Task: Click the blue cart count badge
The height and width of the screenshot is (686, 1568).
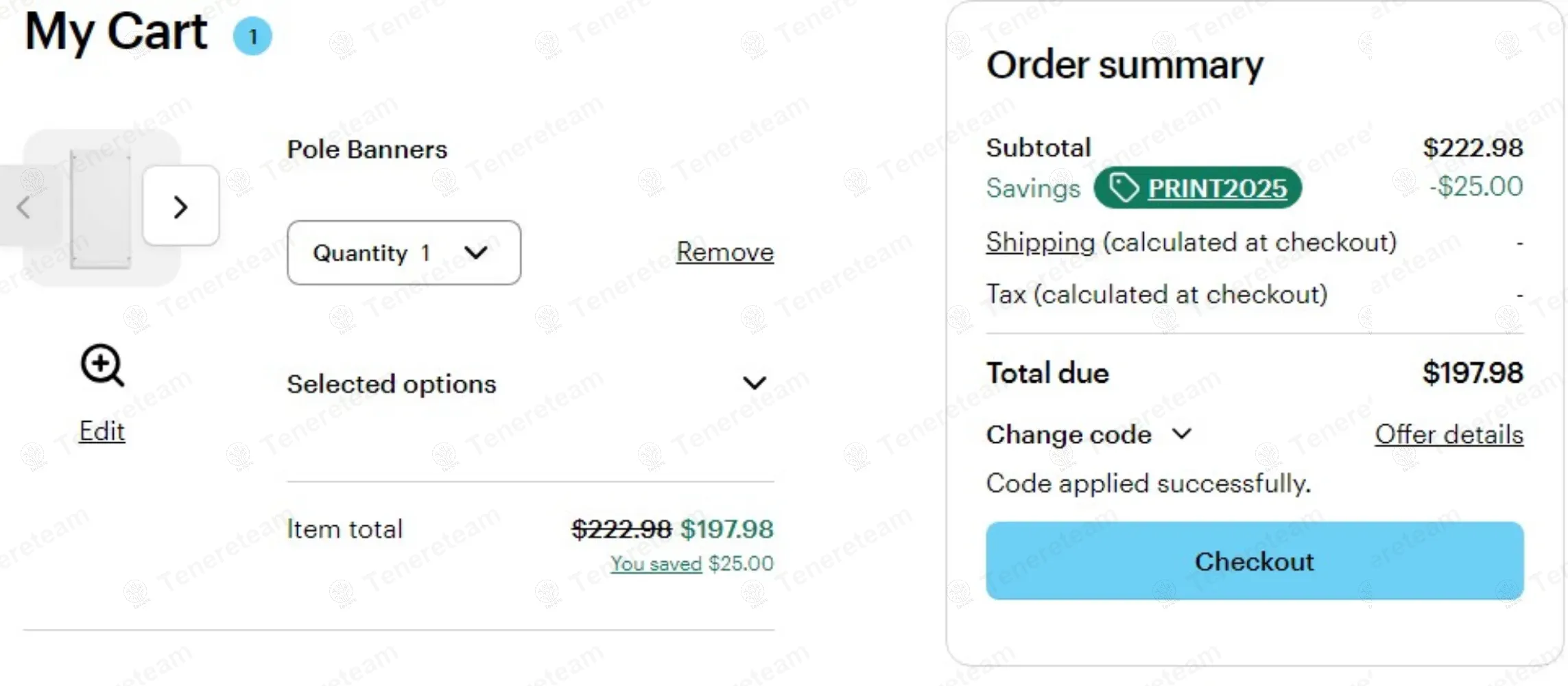Action: pyautogui.click(x=252, y=36)
